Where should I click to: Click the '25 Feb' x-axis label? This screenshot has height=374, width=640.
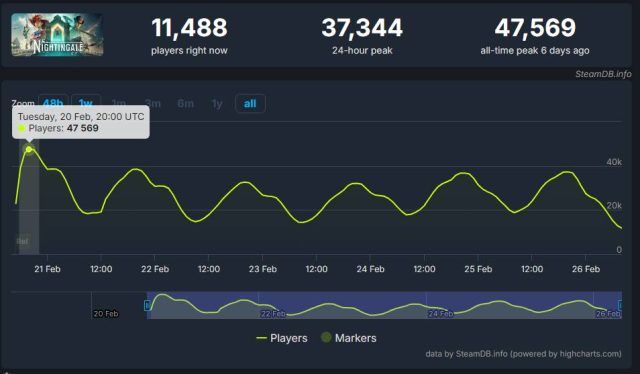[x=478, y=269]
